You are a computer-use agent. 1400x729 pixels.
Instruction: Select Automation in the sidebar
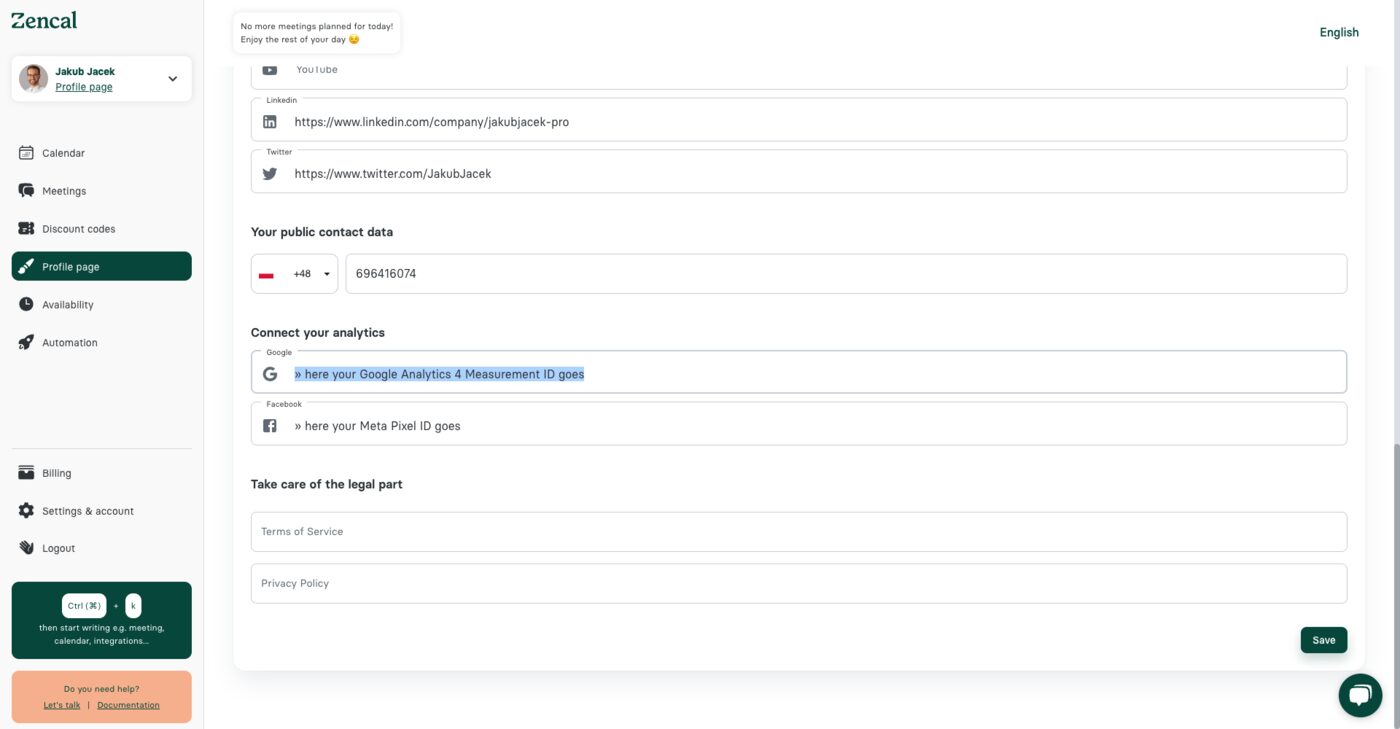click(x=69, y=342)
